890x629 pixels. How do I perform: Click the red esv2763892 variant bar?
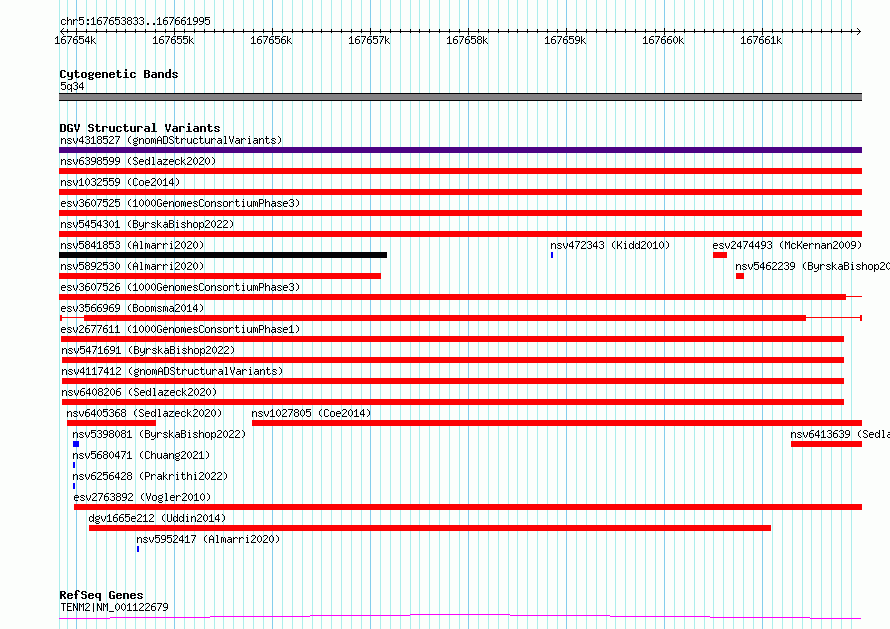pos(468,507)
